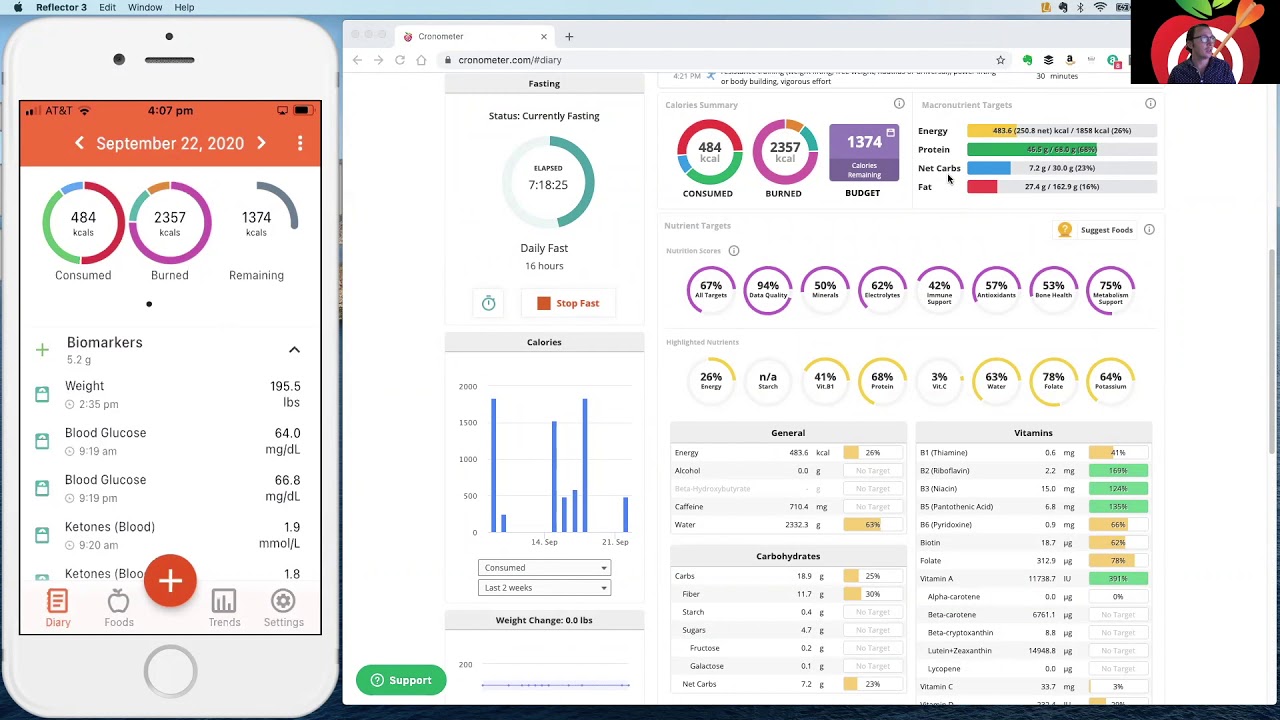Open a new browser tab

pos(569,37)
